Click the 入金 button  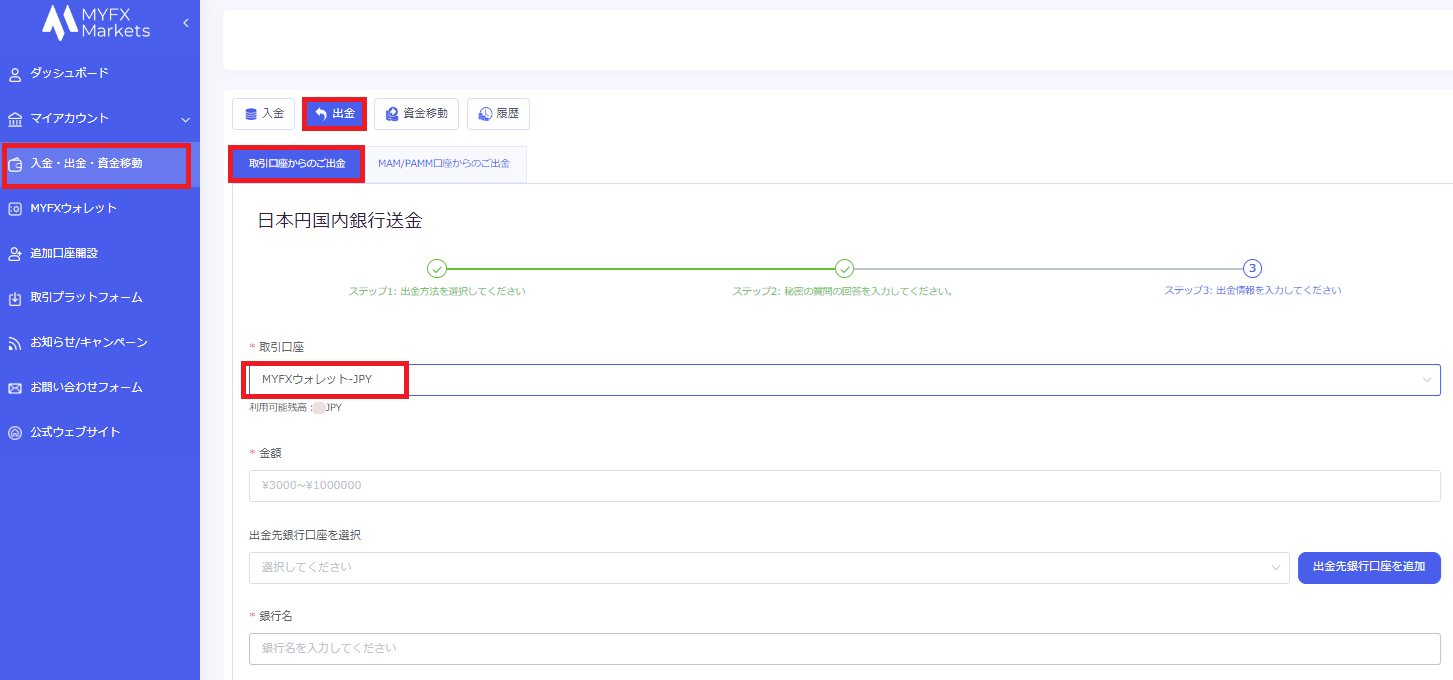tap(264, 114)
